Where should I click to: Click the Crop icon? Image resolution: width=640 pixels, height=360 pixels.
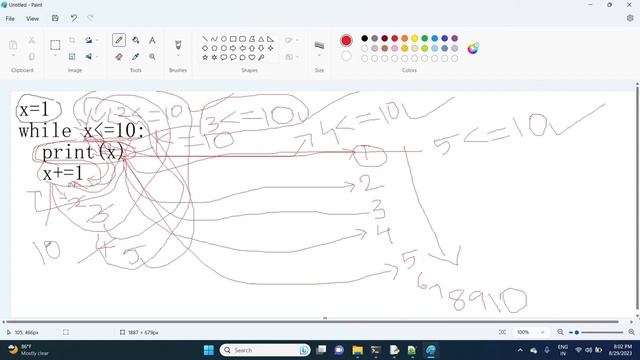[x=72, y=40]
